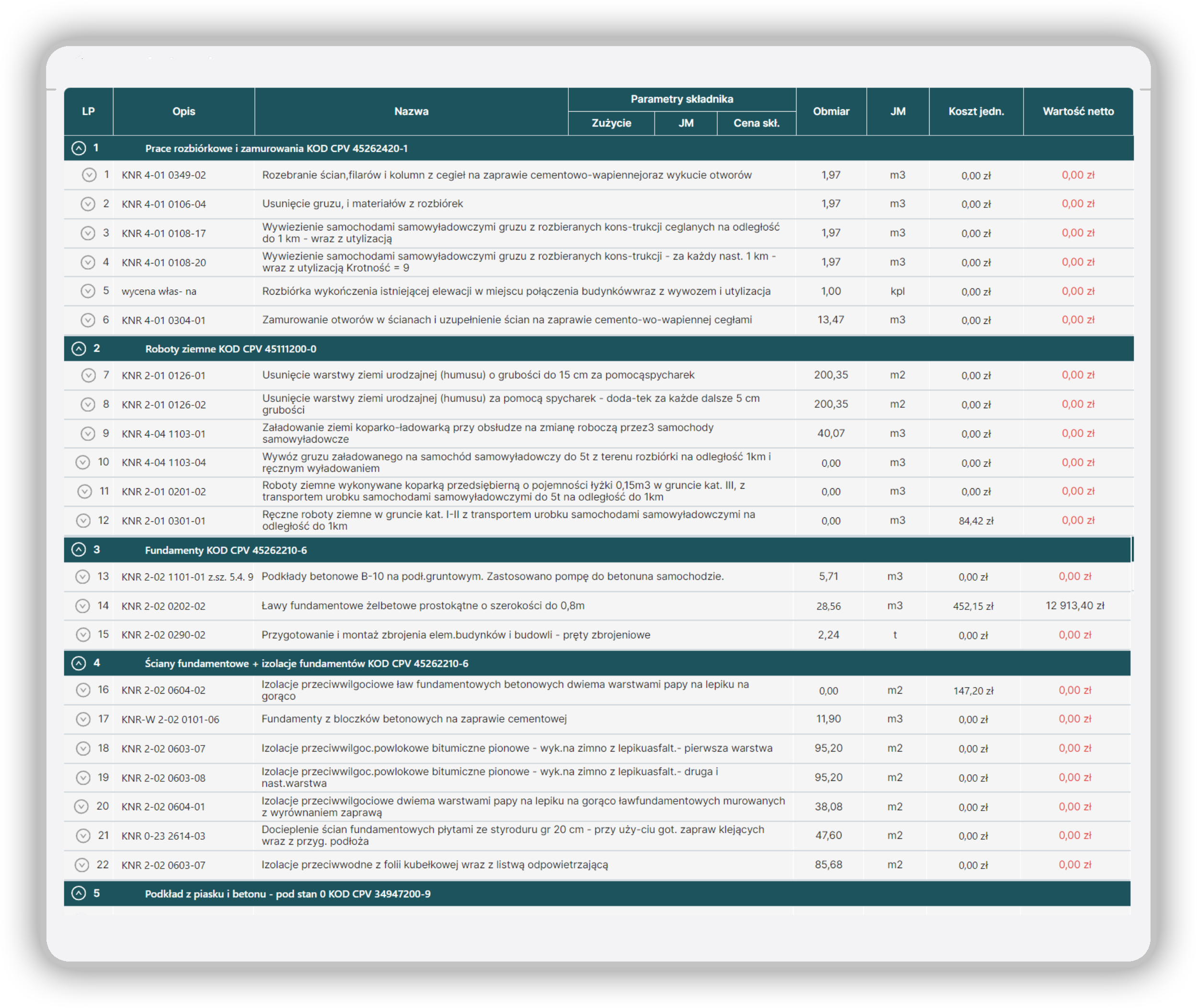1197x1008 pixels.
Task: Expand row 12 KNR 2-01 0301-01 arrow
Action: point(83,521)
